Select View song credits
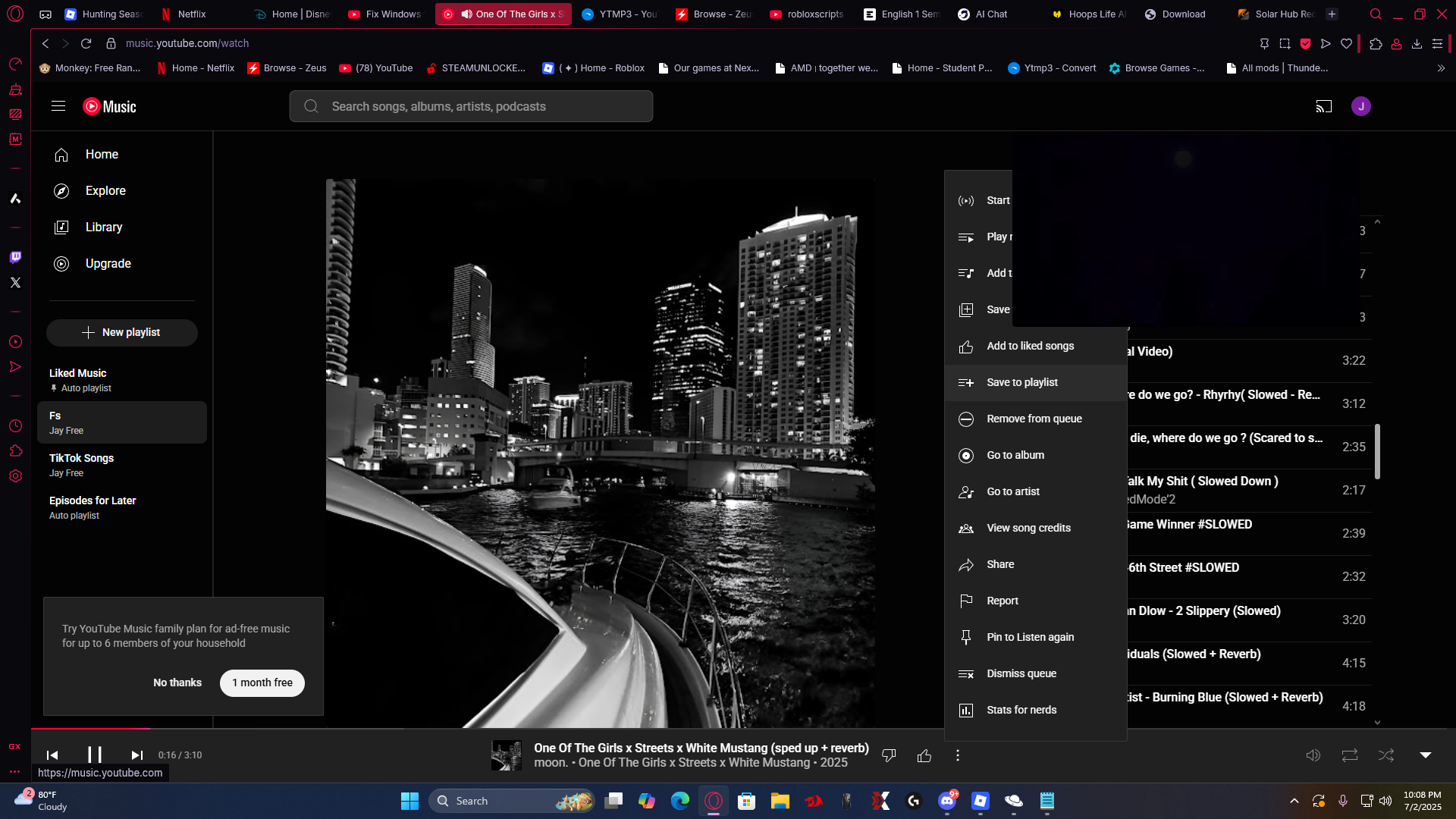Image resolution: width=1456 pixels, height=819 pixels. coord(1036,529)
